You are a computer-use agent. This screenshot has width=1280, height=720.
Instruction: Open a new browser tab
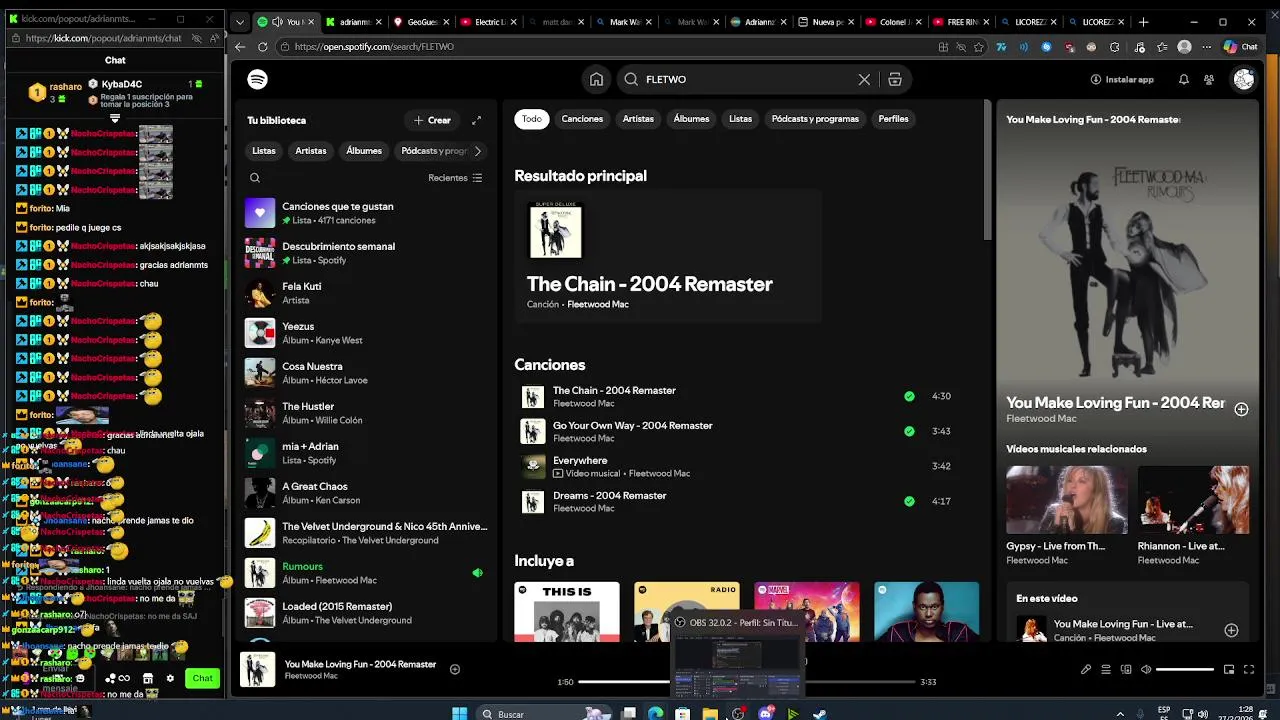(1143, 21)
